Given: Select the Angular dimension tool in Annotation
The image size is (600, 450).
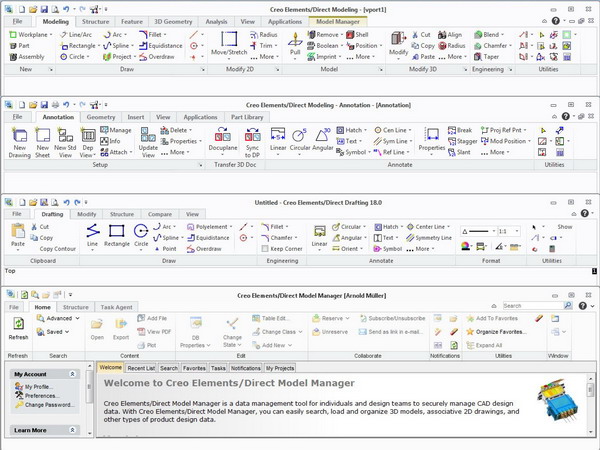Looking at the screenshot, I should (323, 141).
